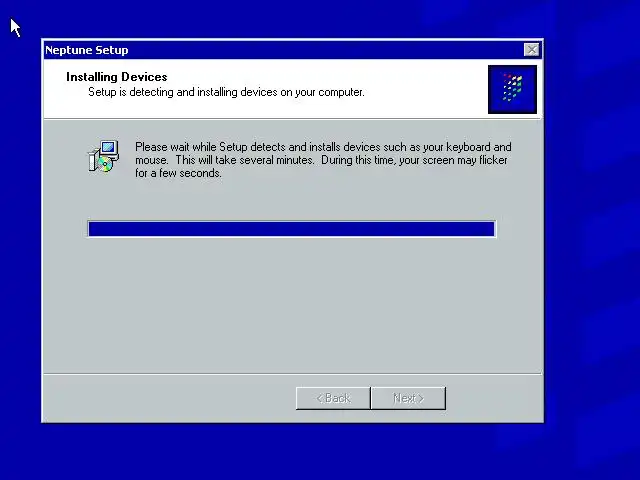Click the disabled Next button
The height and width of the screenshot is (480, 640).
409,398
